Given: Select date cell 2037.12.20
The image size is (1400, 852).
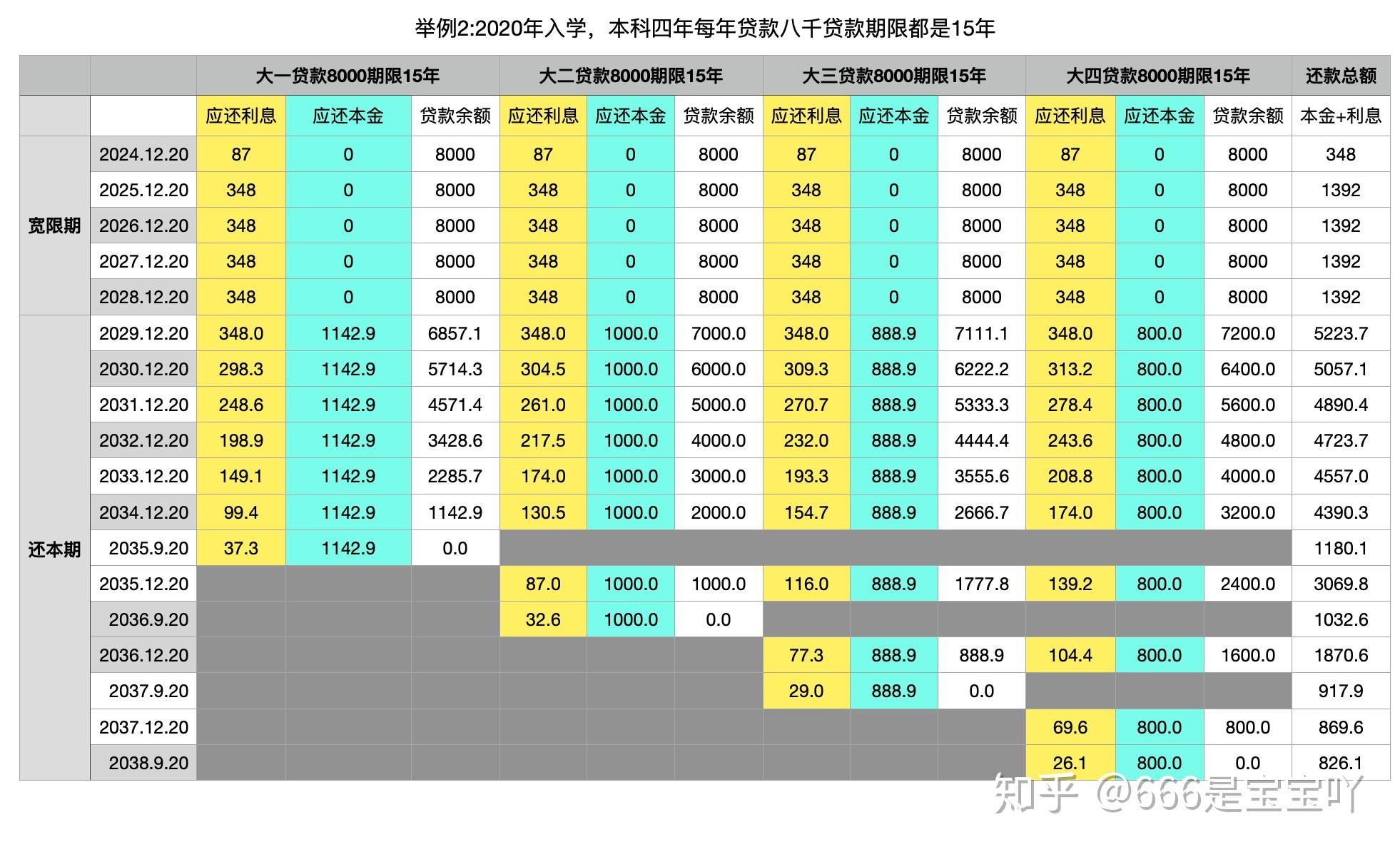Looking at the screenshot, I should pos(143,727).
